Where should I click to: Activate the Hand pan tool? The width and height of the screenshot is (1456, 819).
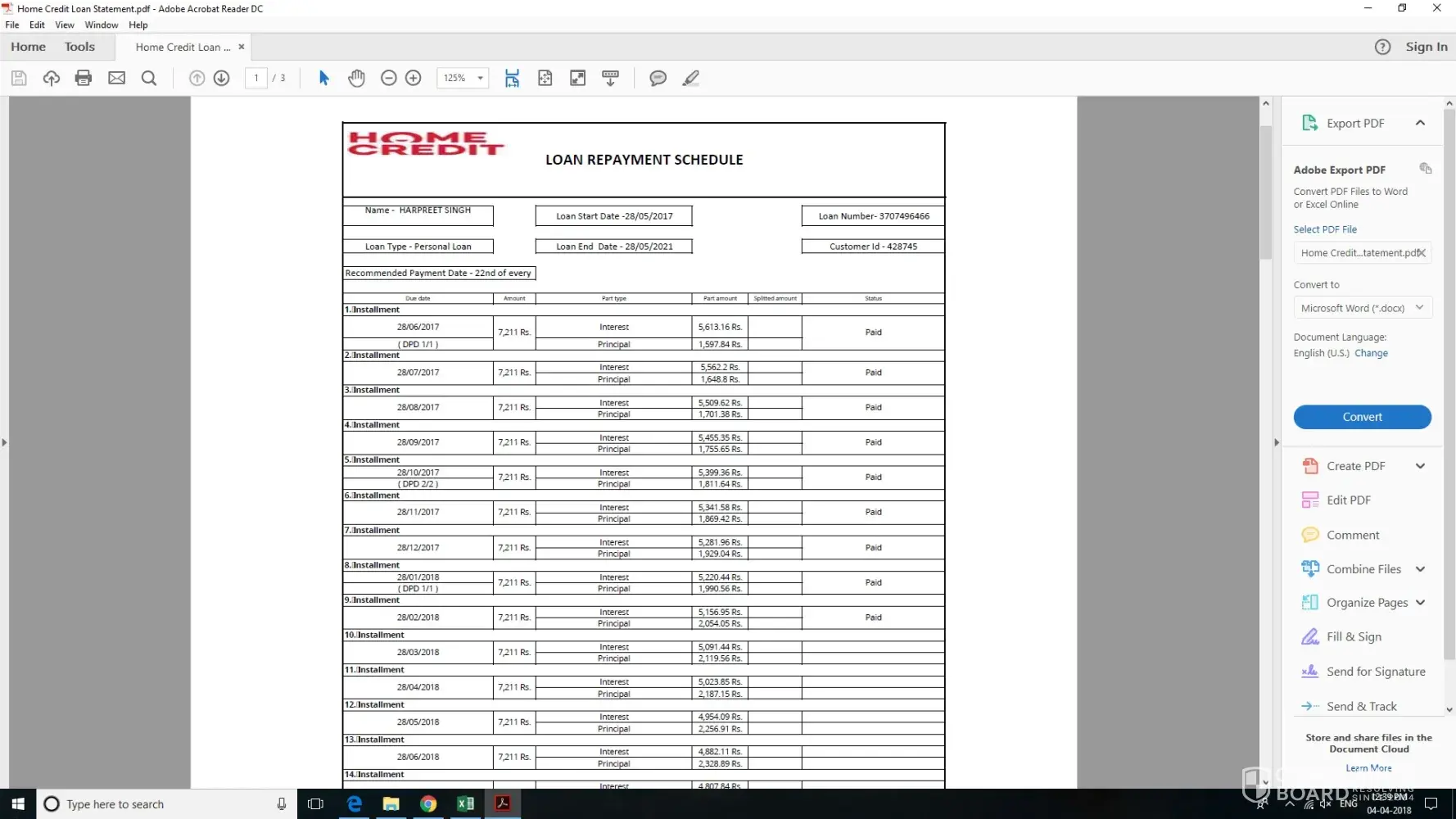(356, 78)
